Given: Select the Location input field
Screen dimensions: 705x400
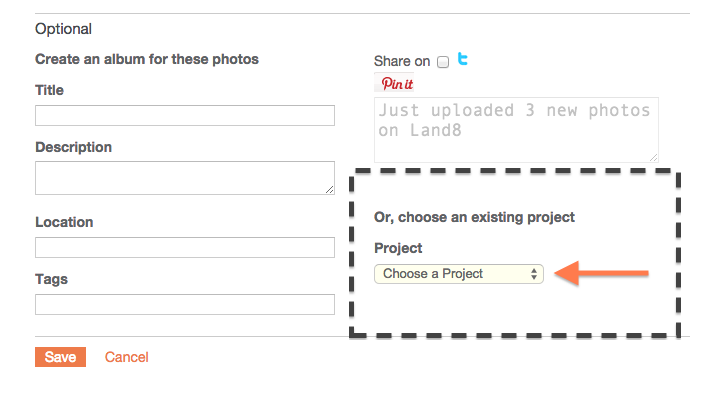Looking at the screenshot, I should pyautogui.click(x=184, y=247).
